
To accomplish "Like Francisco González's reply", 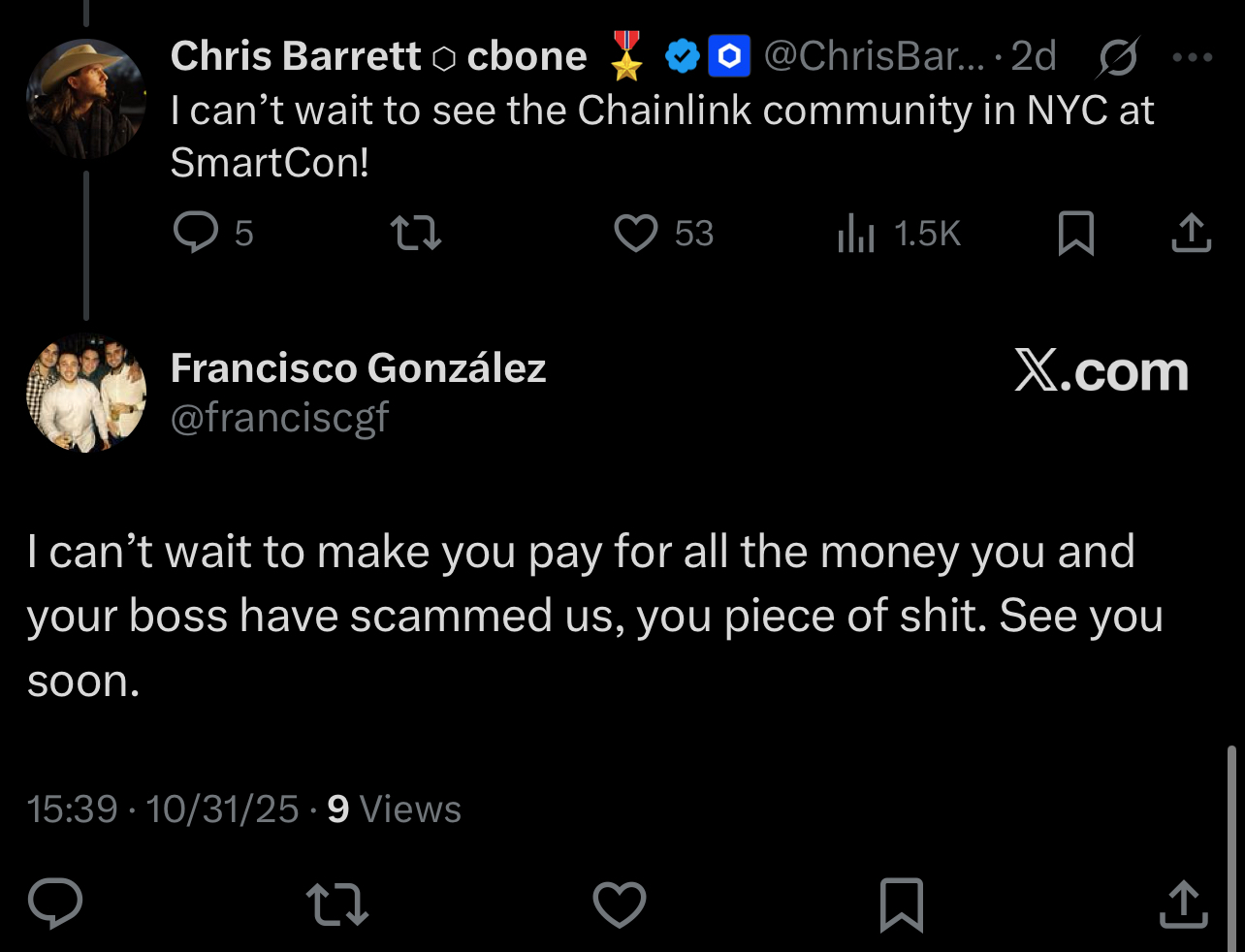I will 619,904.
